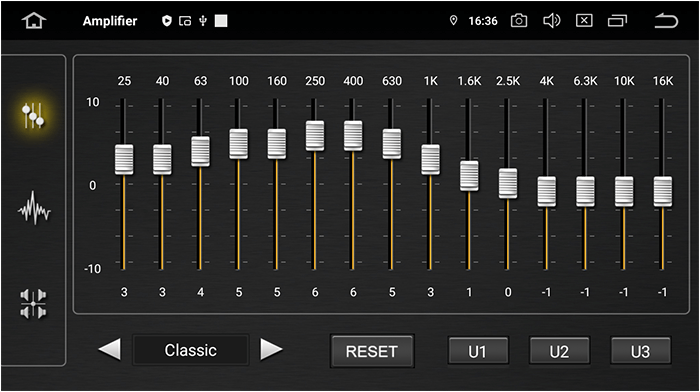
Task: Go to the Home screen icon
Action: pos(34,21)
